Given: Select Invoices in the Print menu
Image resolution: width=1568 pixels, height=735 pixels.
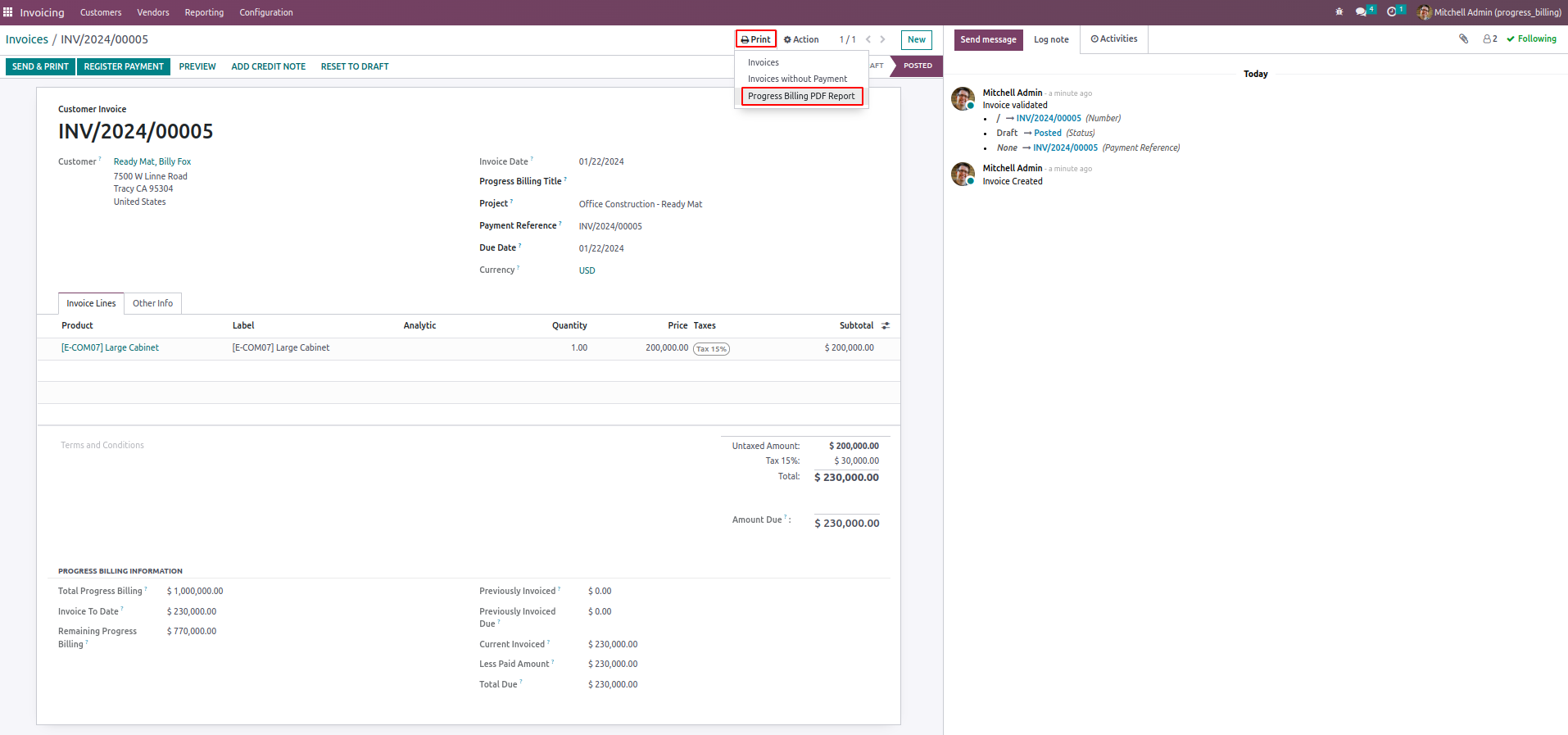Looking at the screenshot, I should coord(801,62).
